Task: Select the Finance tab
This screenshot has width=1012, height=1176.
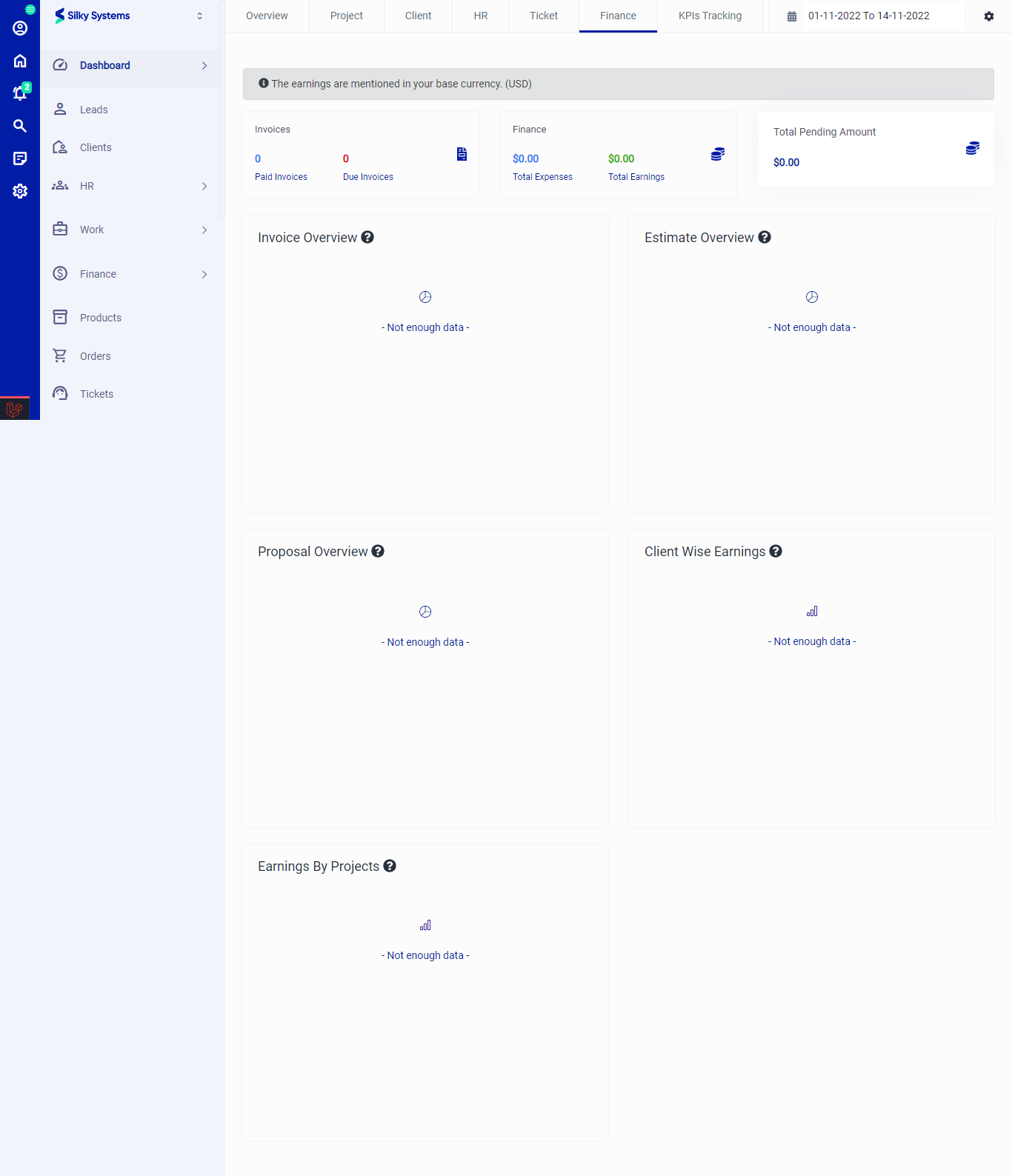Action: click(x=618, y=16)
